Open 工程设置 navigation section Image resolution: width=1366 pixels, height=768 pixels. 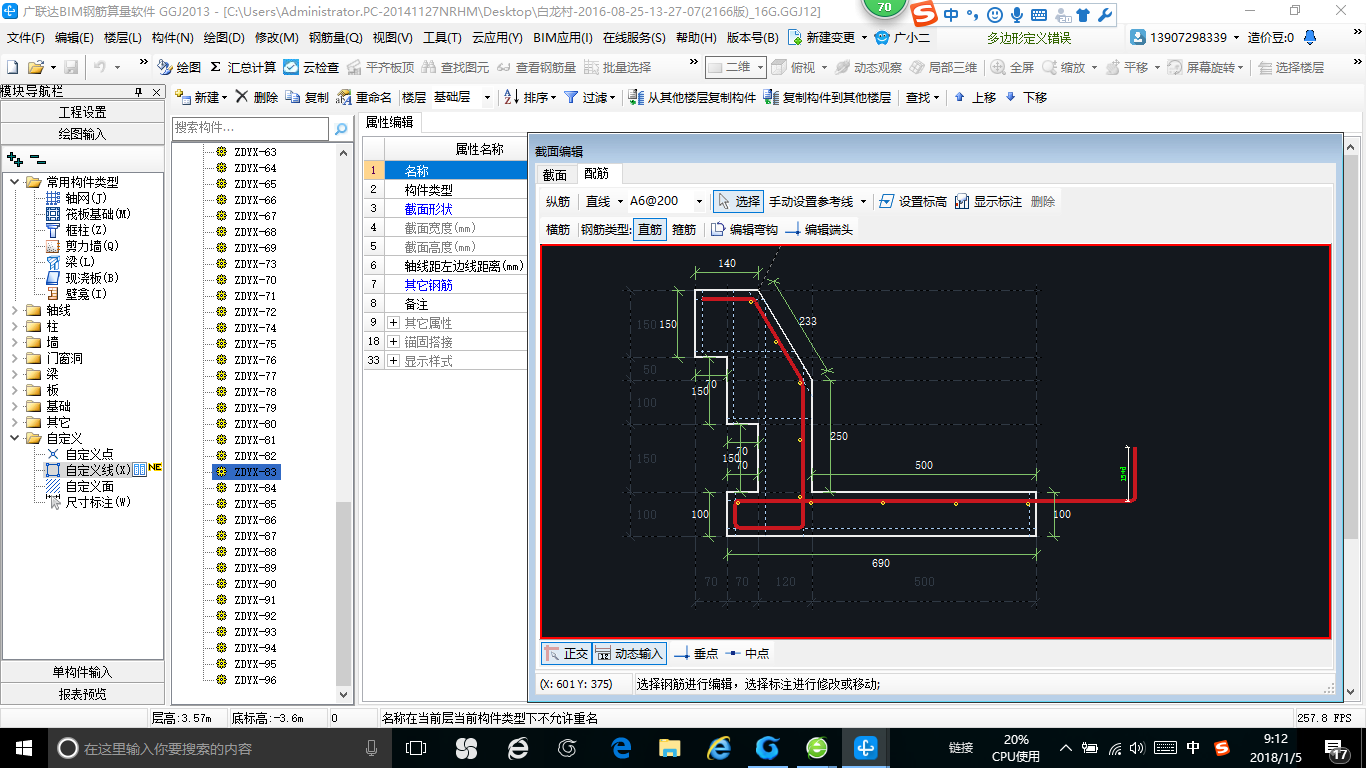click(x=82, y=112)
